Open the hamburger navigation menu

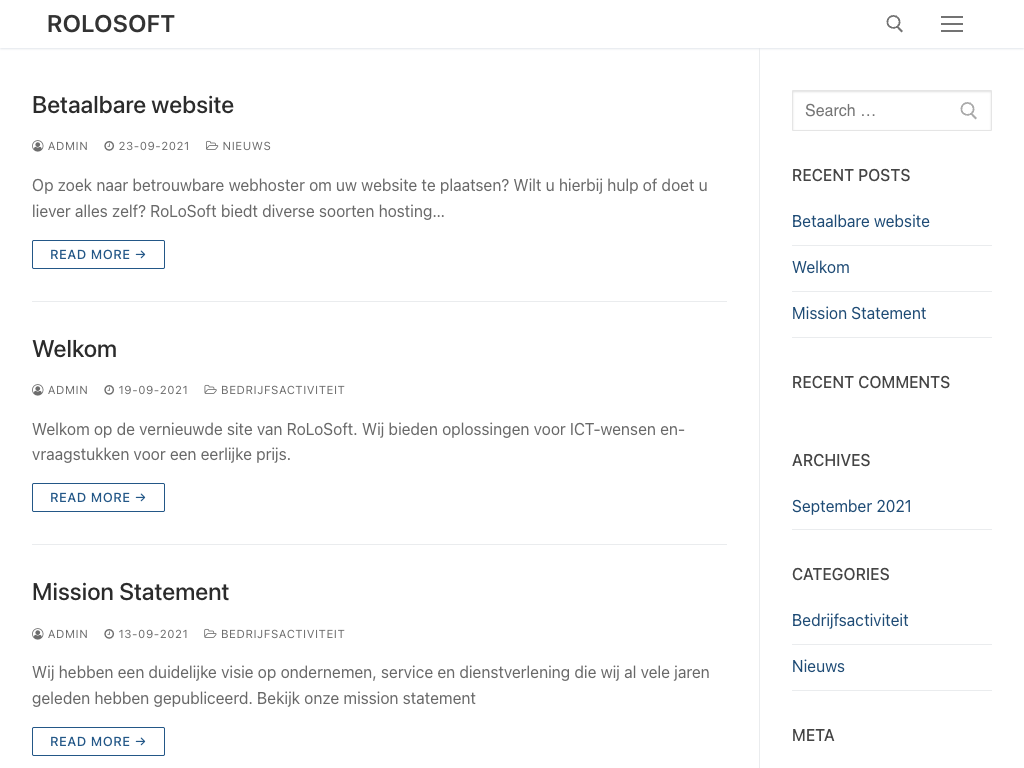(x=951, y=24)
